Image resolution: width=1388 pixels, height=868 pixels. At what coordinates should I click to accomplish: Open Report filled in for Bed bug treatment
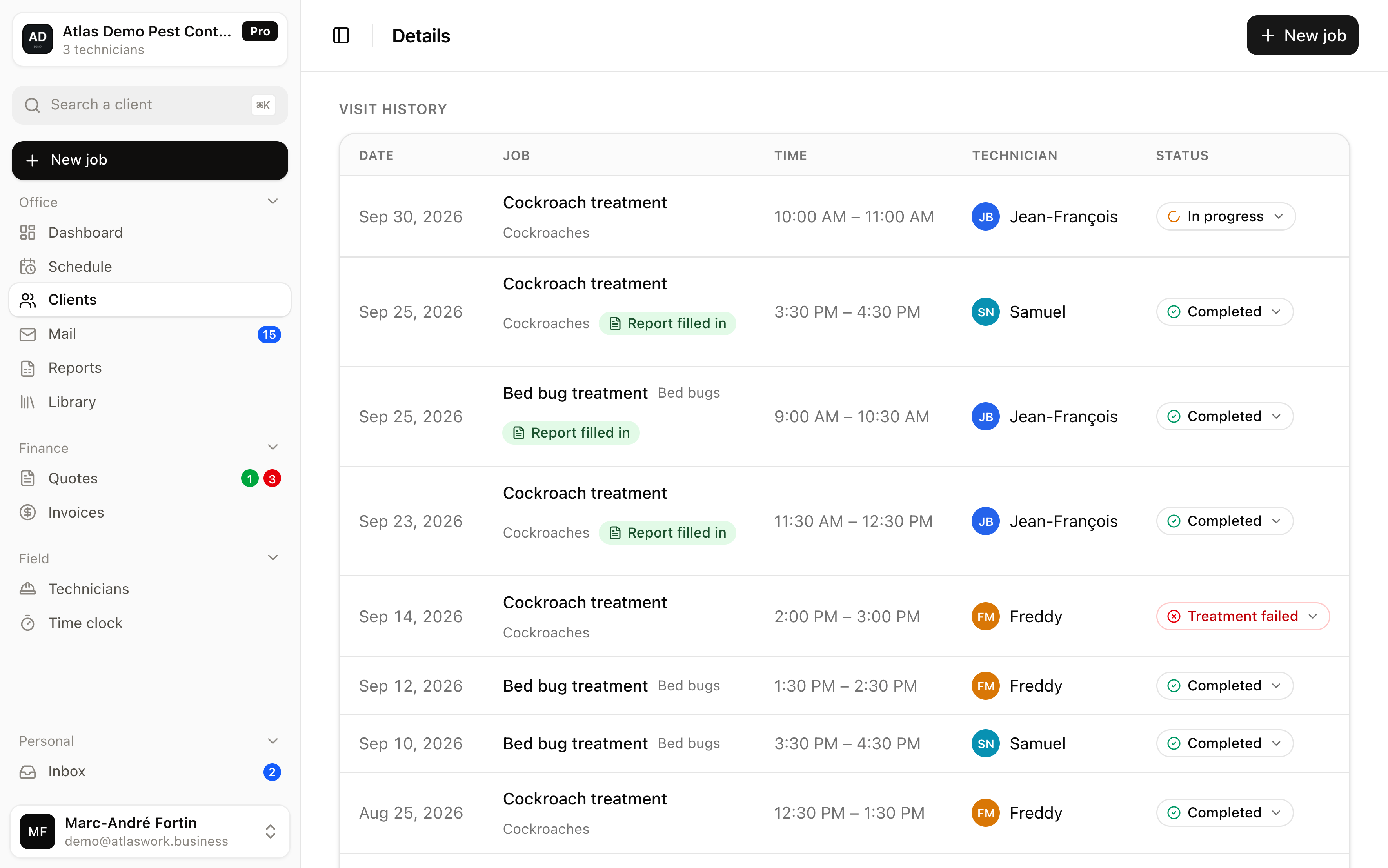pyautogui.click(x=570, y=432)
